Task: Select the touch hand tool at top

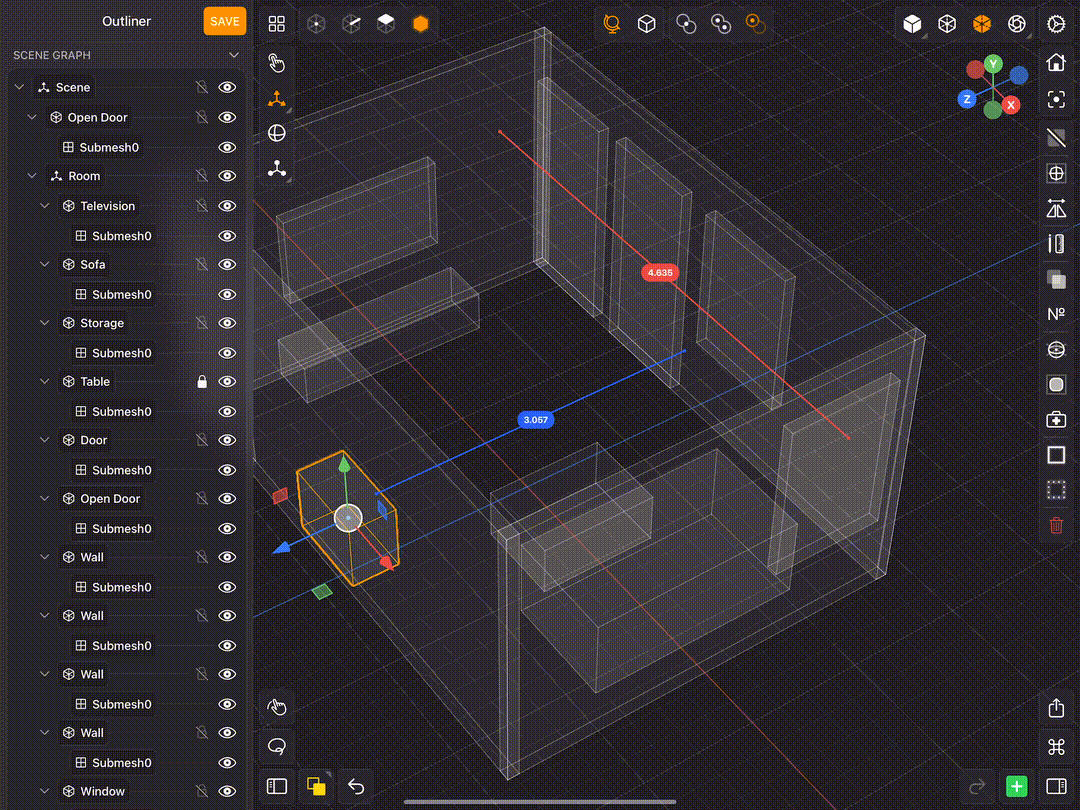Action: pyautogui.click(x=277, y=63)
